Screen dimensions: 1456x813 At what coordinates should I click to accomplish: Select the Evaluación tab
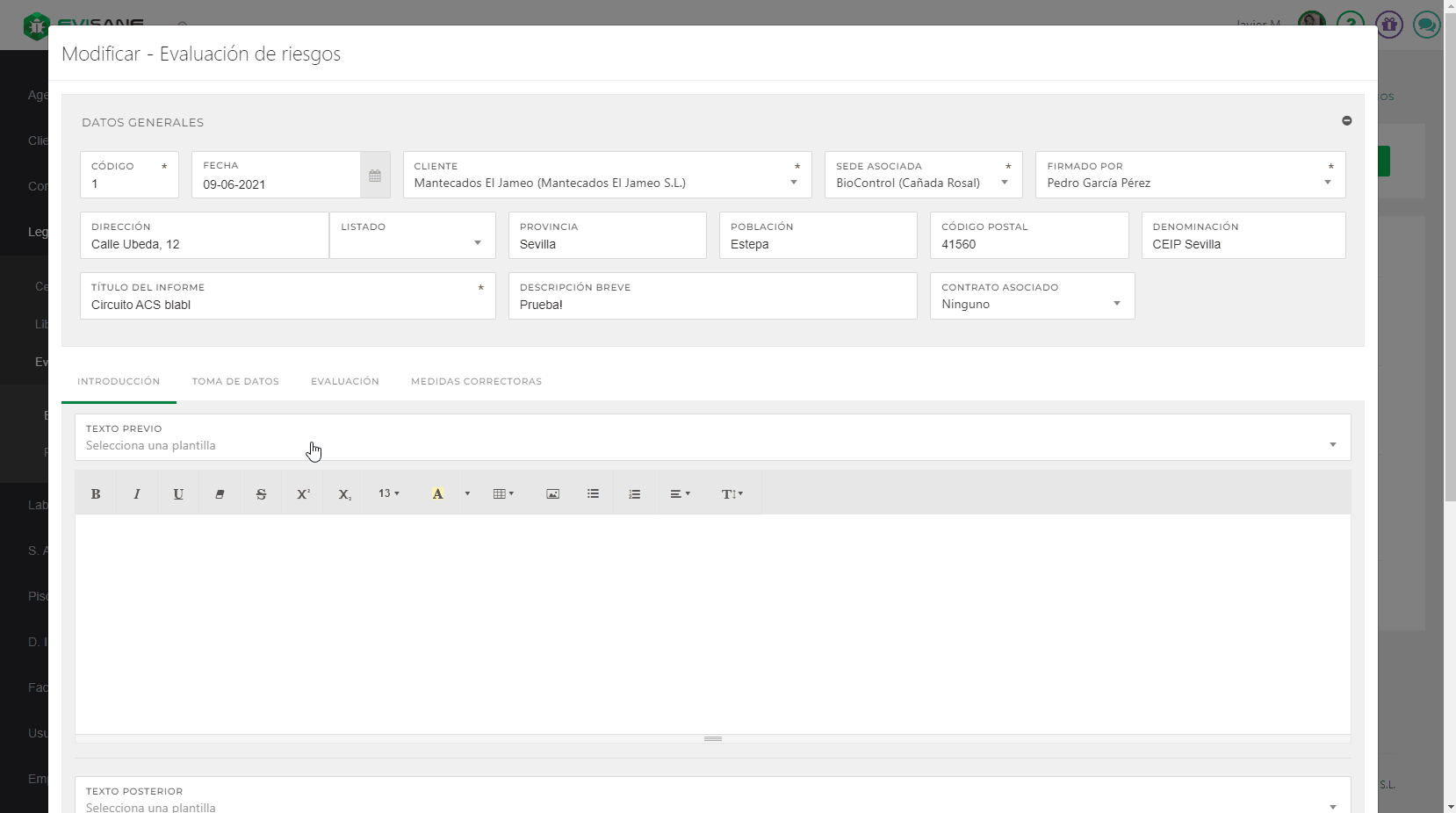[345, 382]
